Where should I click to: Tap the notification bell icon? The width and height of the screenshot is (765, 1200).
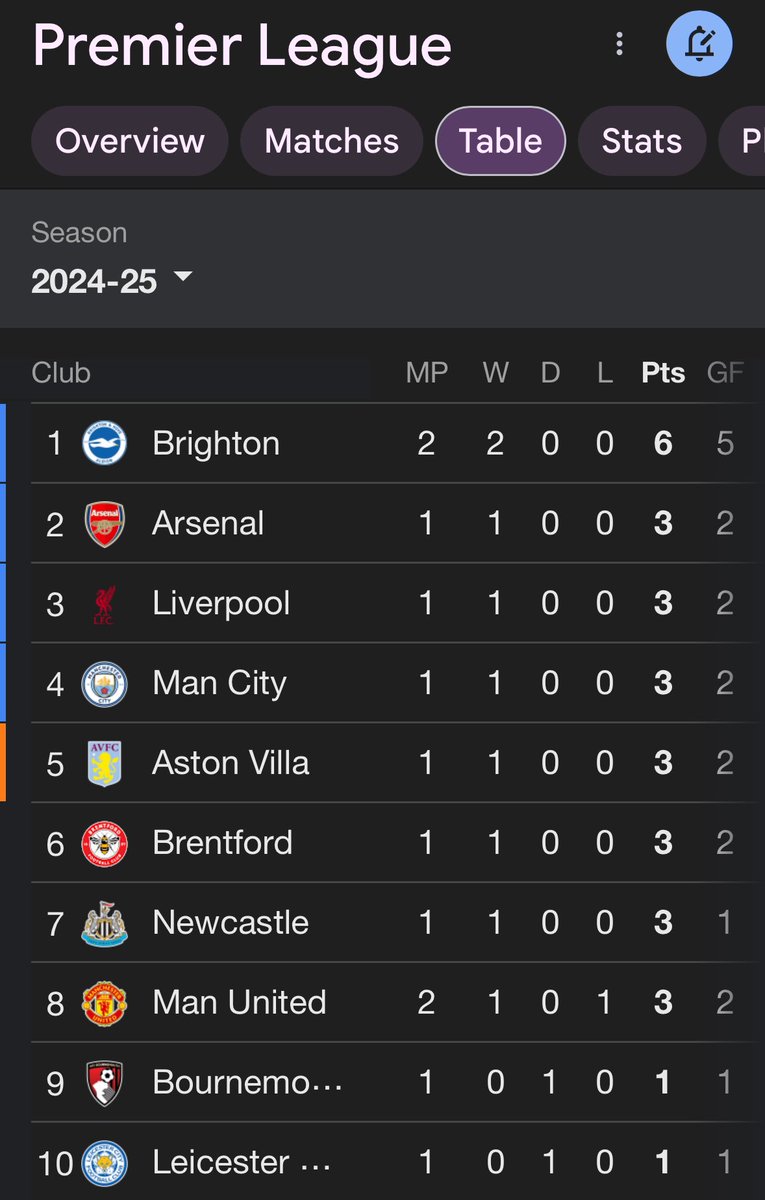[699, 44]
